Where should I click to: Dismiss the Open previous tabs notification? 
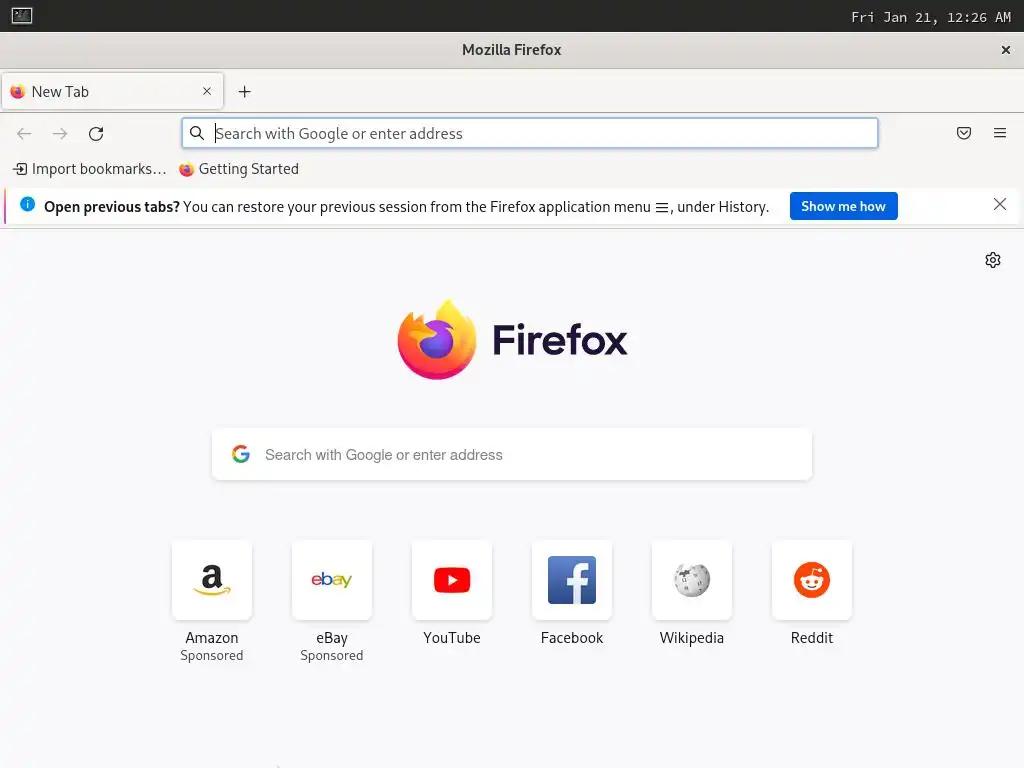[x=1000, y=204]
